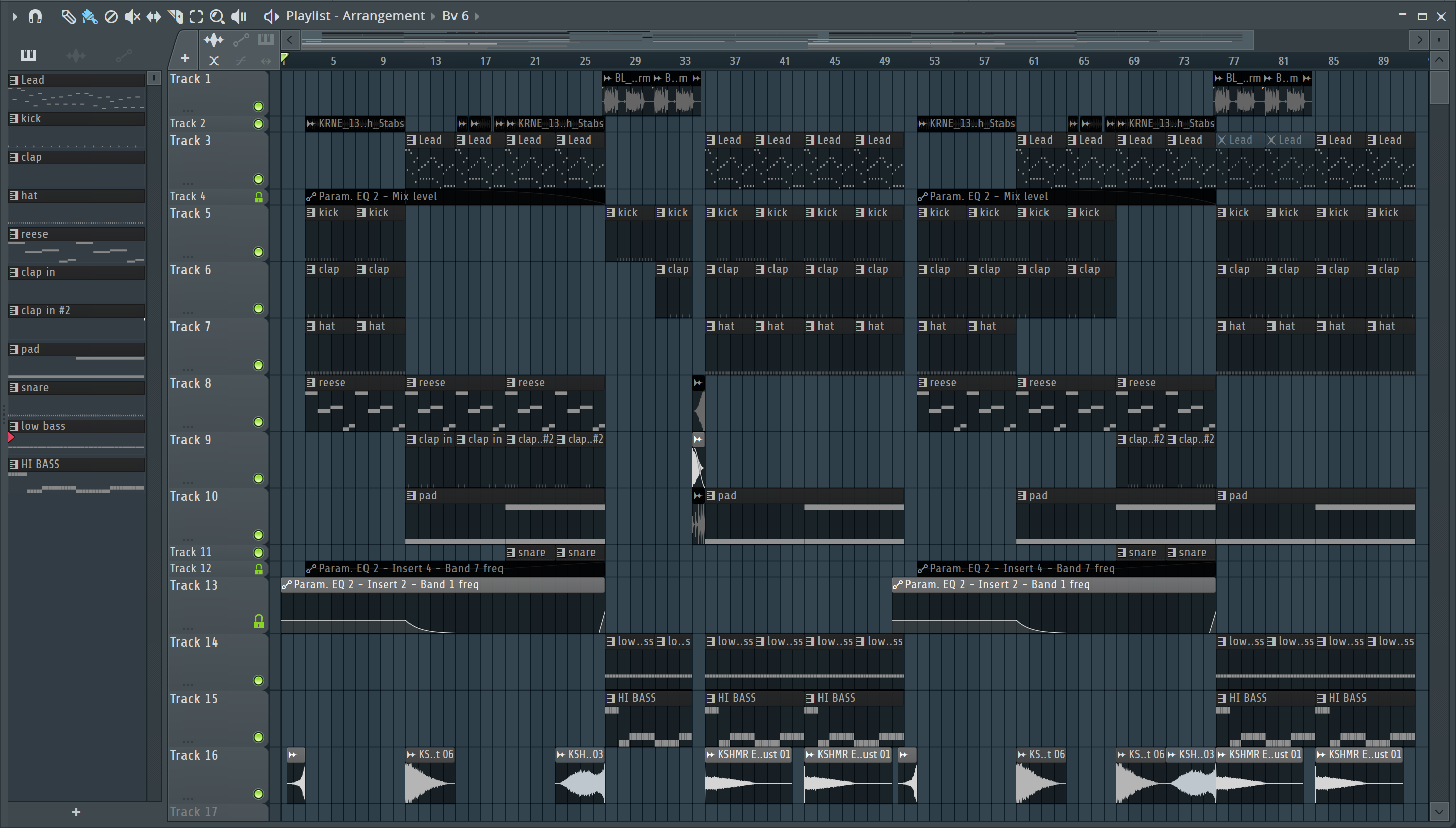
Task: Open first KRNE_13..h_Stabs clip menu on Track 2
Action: point(311,124)
